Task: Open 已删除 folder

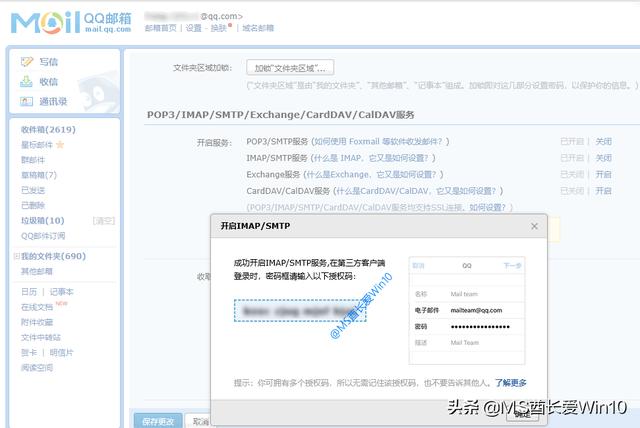Action: tap(33, 205)
